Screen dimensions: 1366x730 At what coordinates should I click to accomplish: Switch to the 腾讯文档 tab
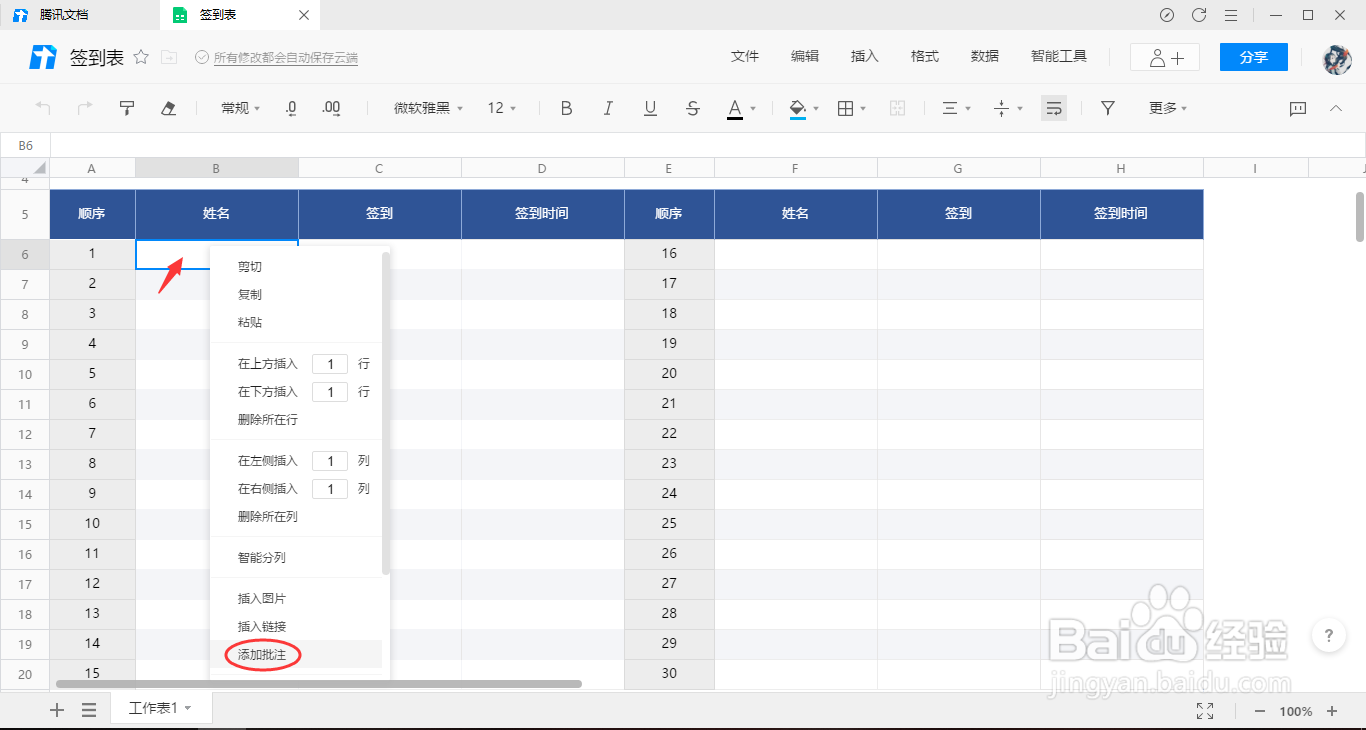(x=80, y=15)
